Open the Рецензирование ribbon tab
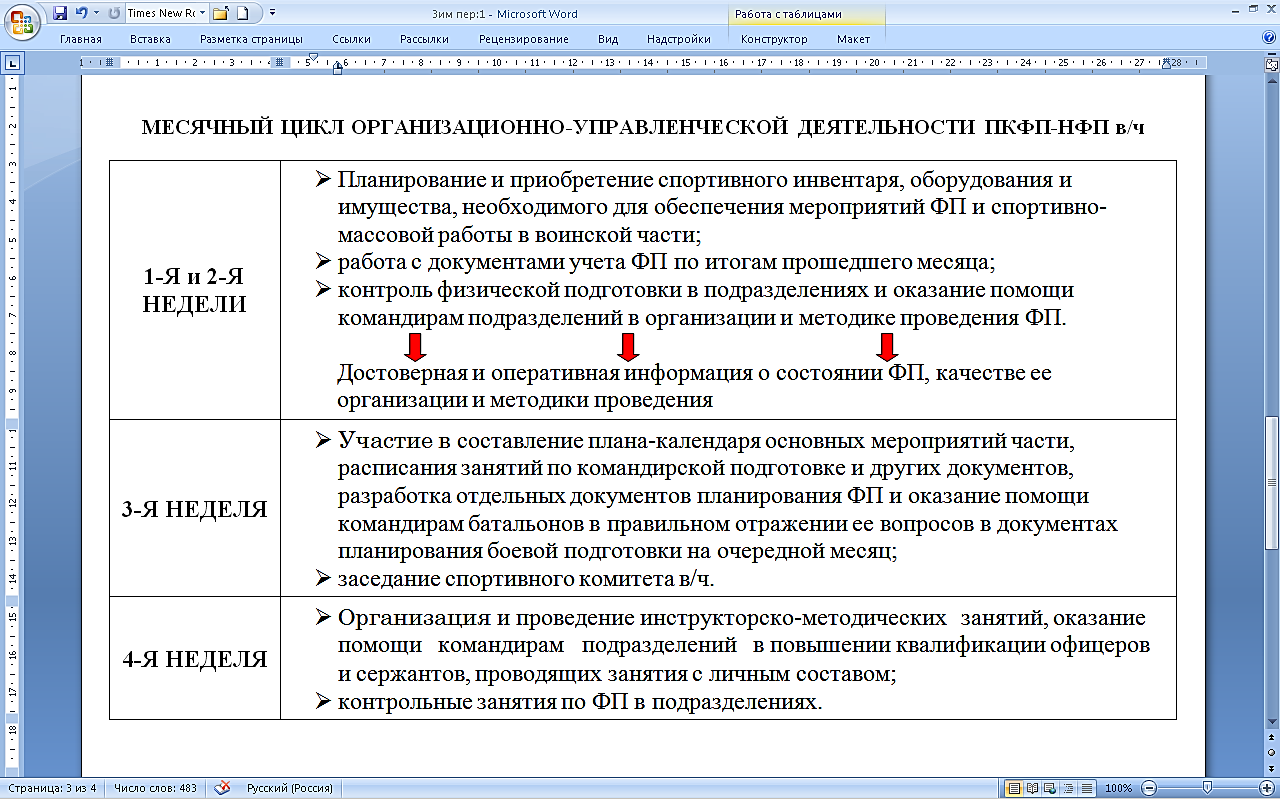1280x800 pixels. (x=523, y=39)
